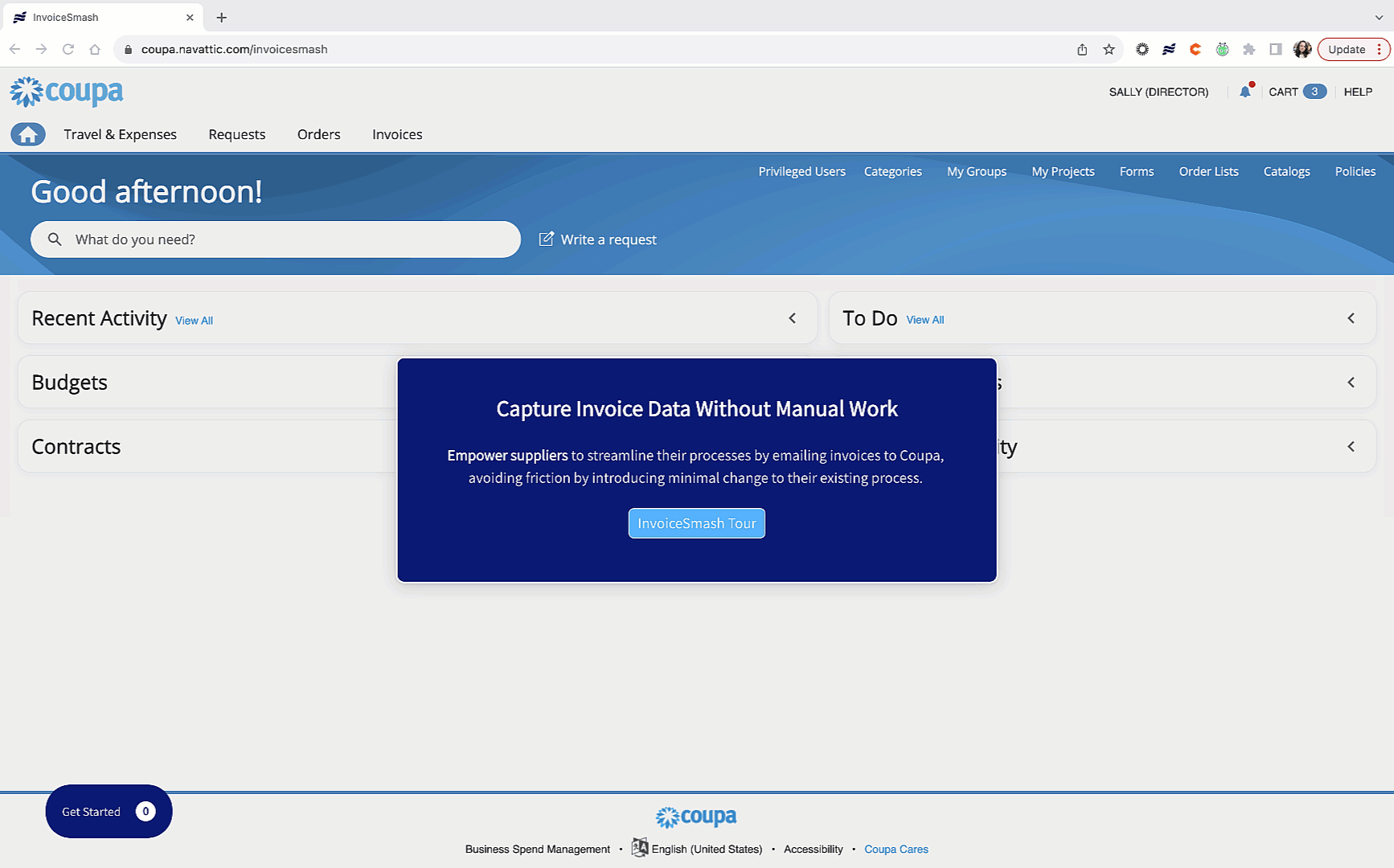Select the InvoiceSmash browser tab
1394x868 pixels.
click(x=103, y=17)
